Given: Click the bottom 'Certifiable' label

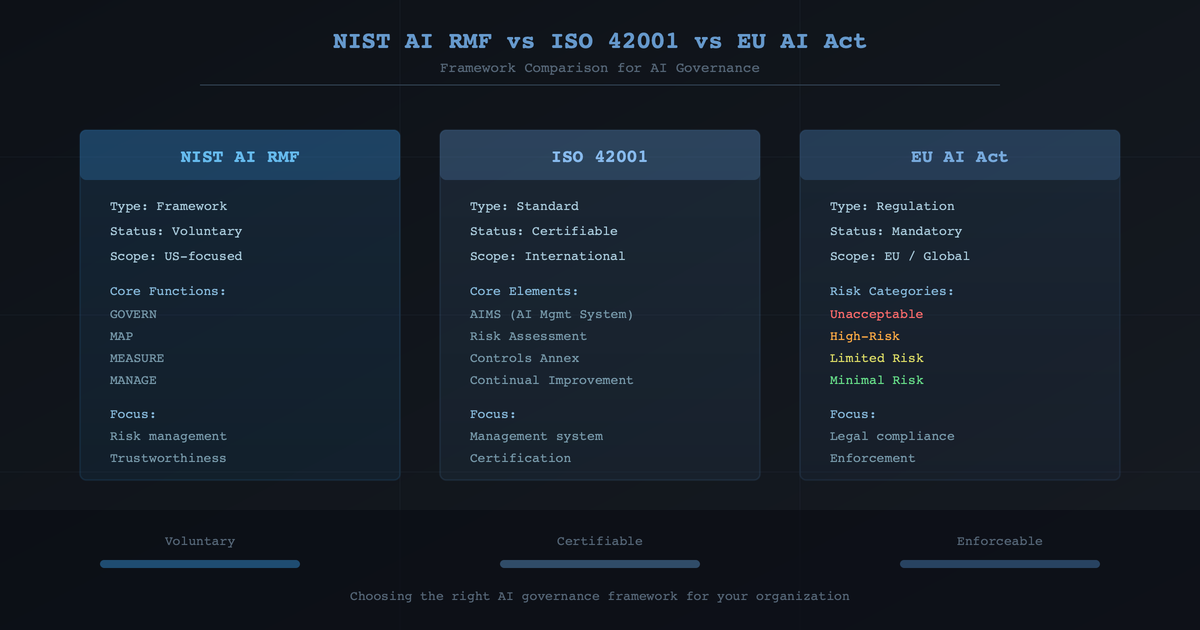Looking at the screenshot, I should [600, 541].
